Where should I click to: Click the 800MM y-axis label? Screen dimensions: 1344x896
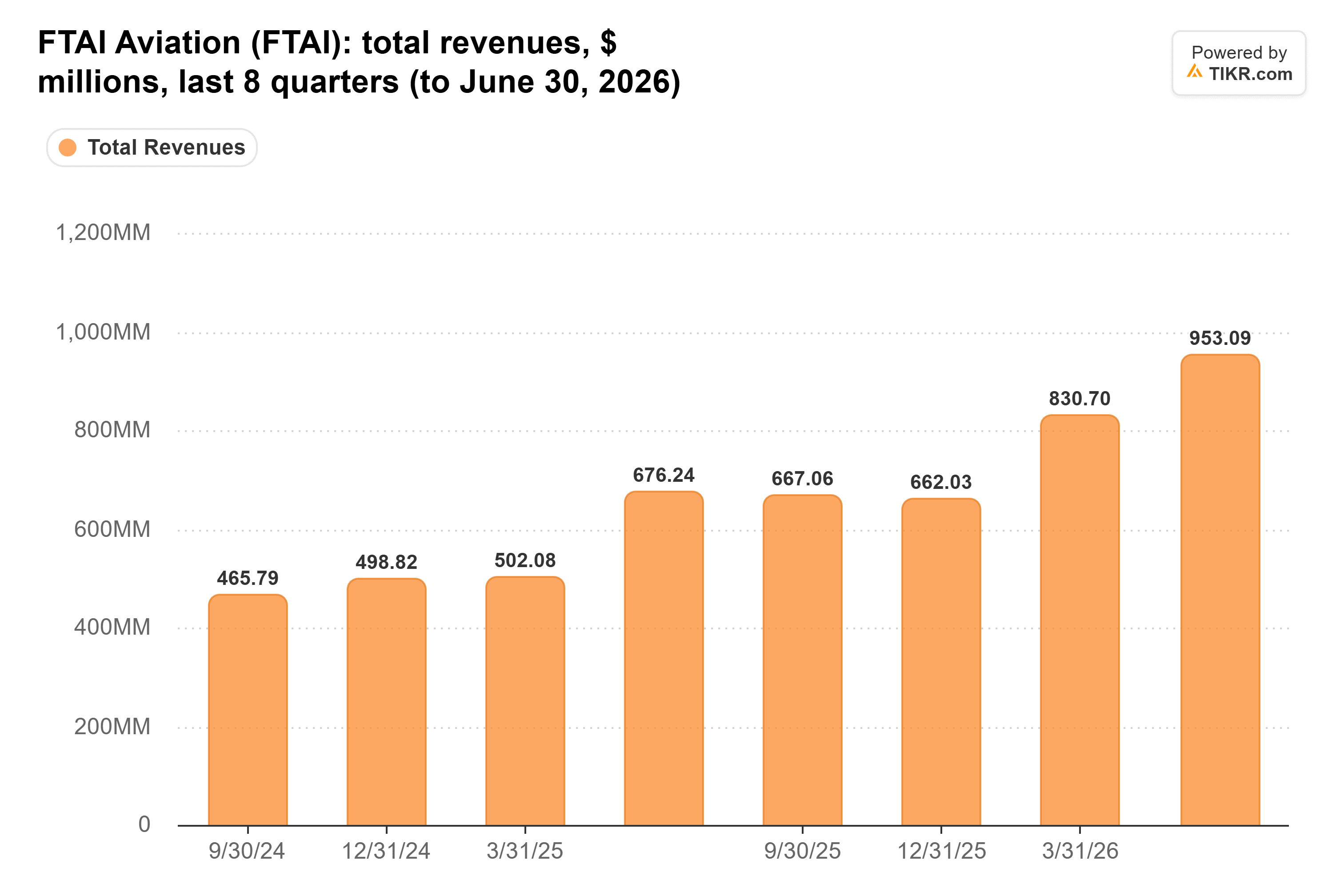click(x=112, y=430)
